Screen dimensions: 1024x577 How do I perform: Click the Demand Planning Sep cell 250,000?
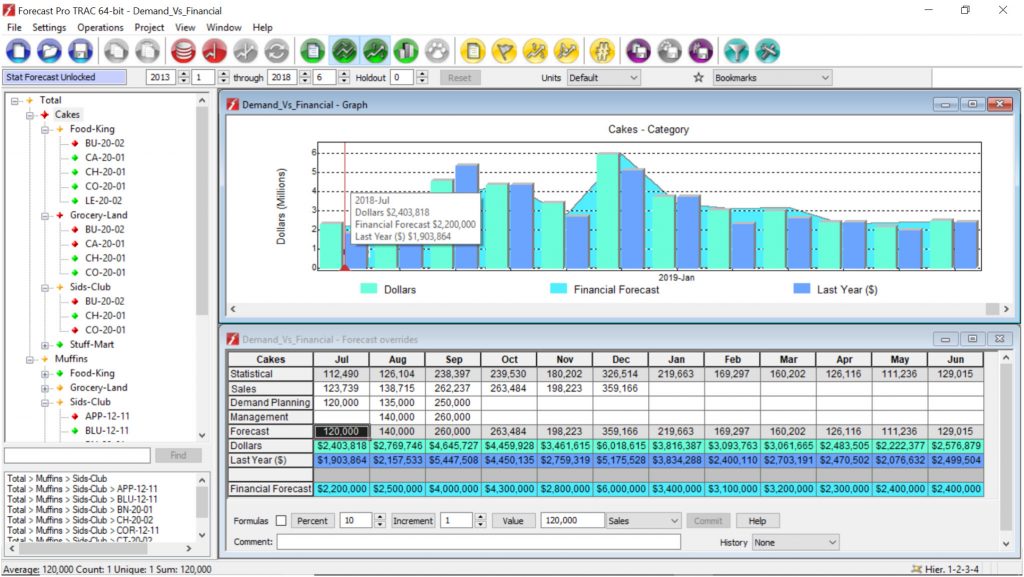coord(453,403)
